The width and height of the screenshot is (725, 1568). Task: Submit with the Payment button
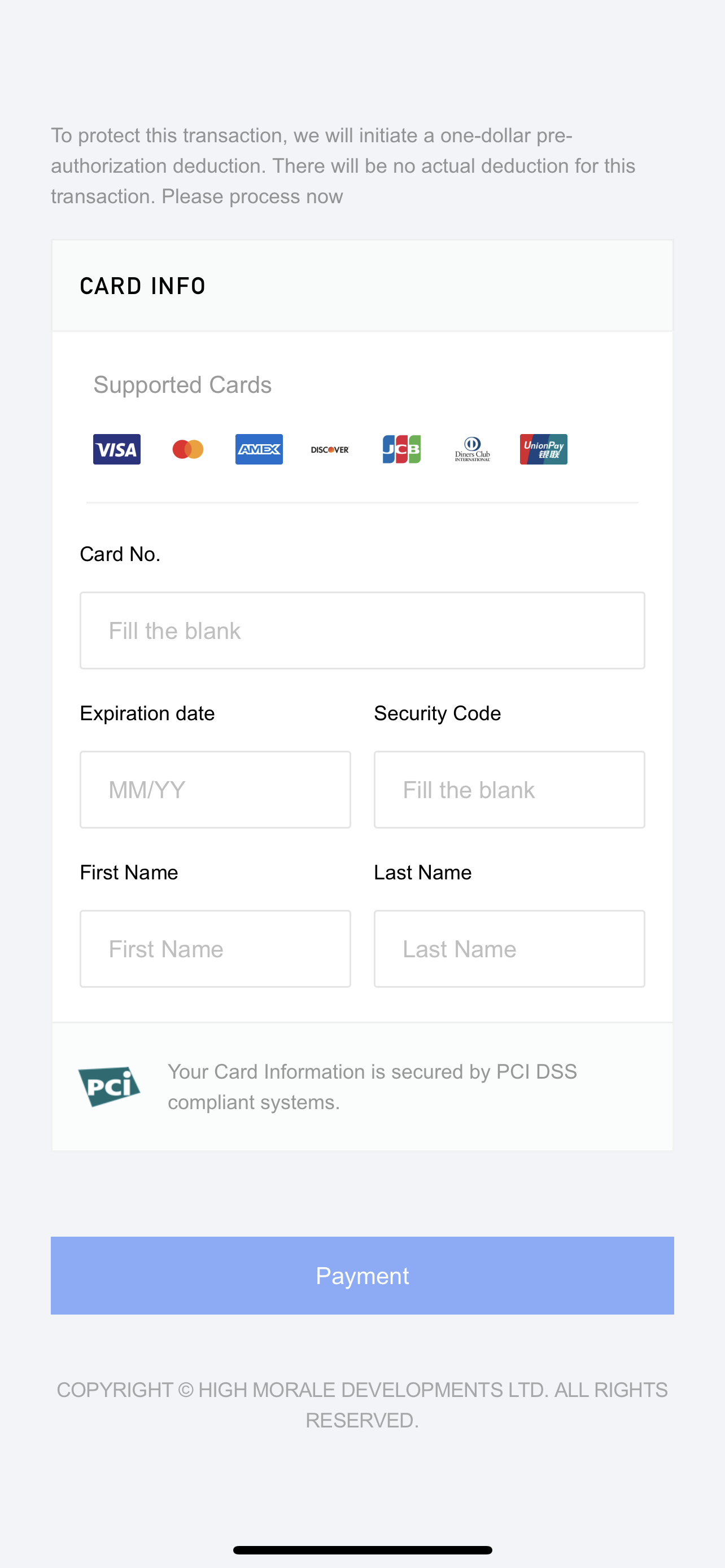point(362,1275)
